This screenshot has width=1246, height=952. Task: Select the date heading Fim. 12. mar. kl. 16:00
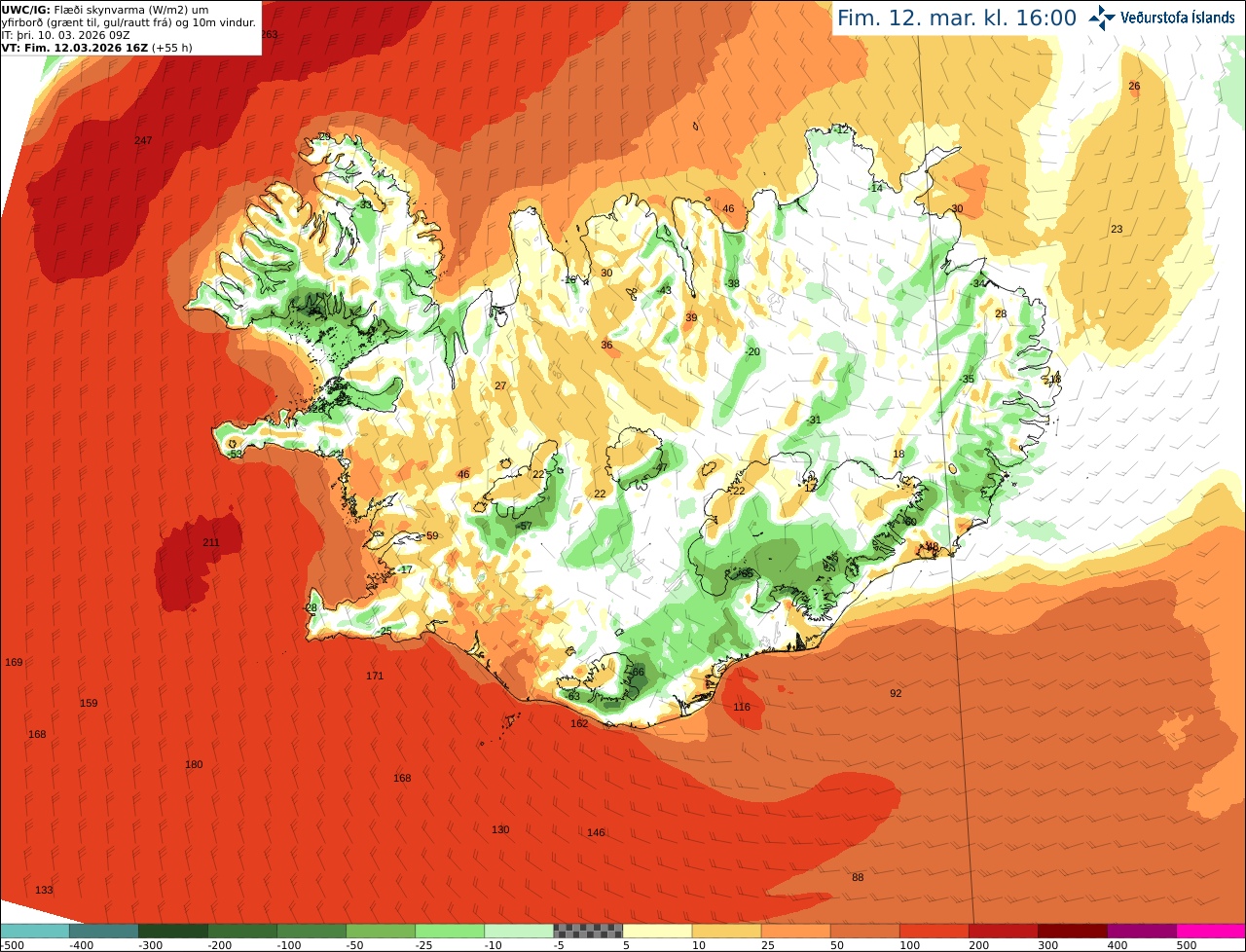pos(957,18)
